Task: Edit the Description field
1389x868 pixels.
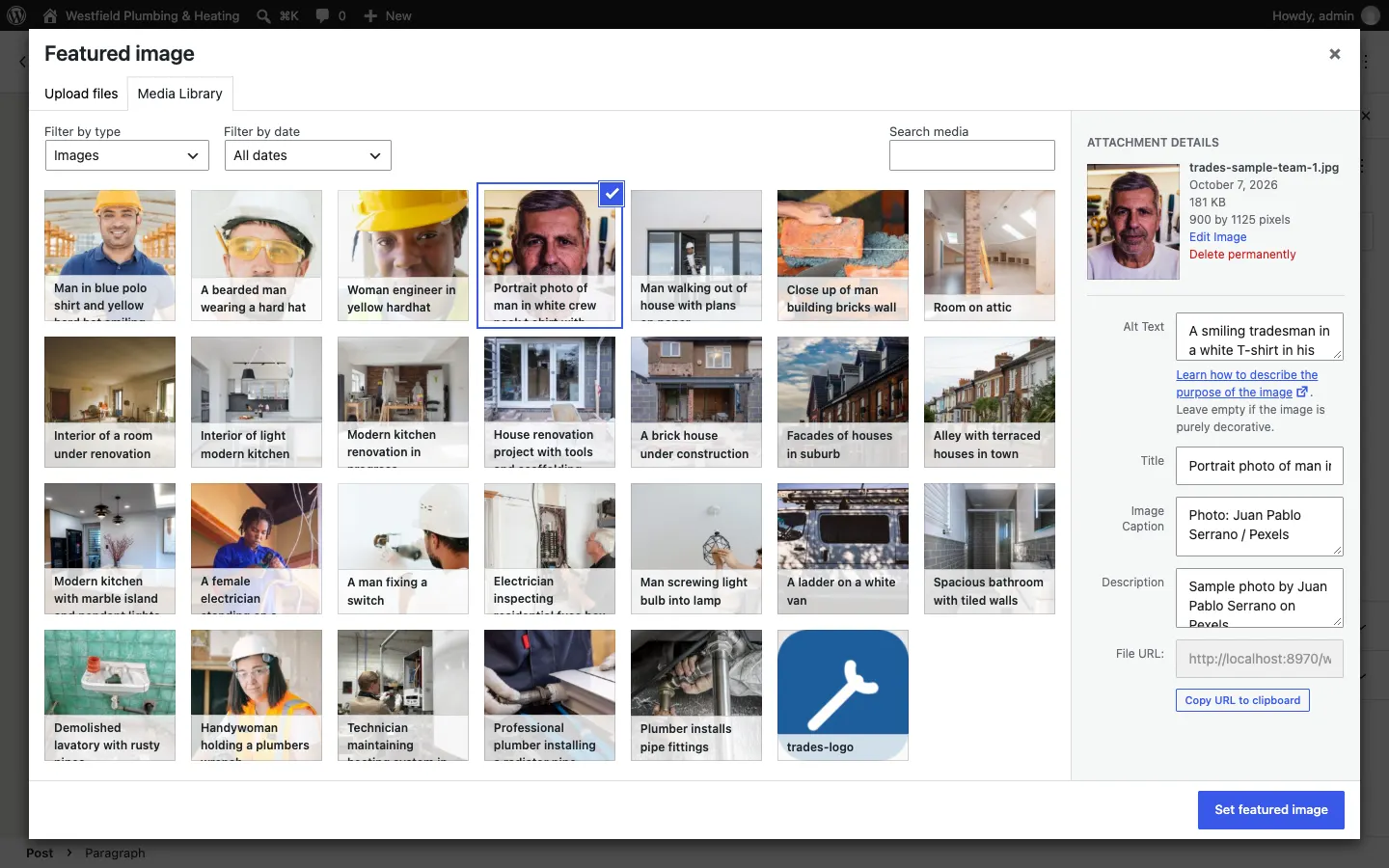Action: [x=1260, y=598]
